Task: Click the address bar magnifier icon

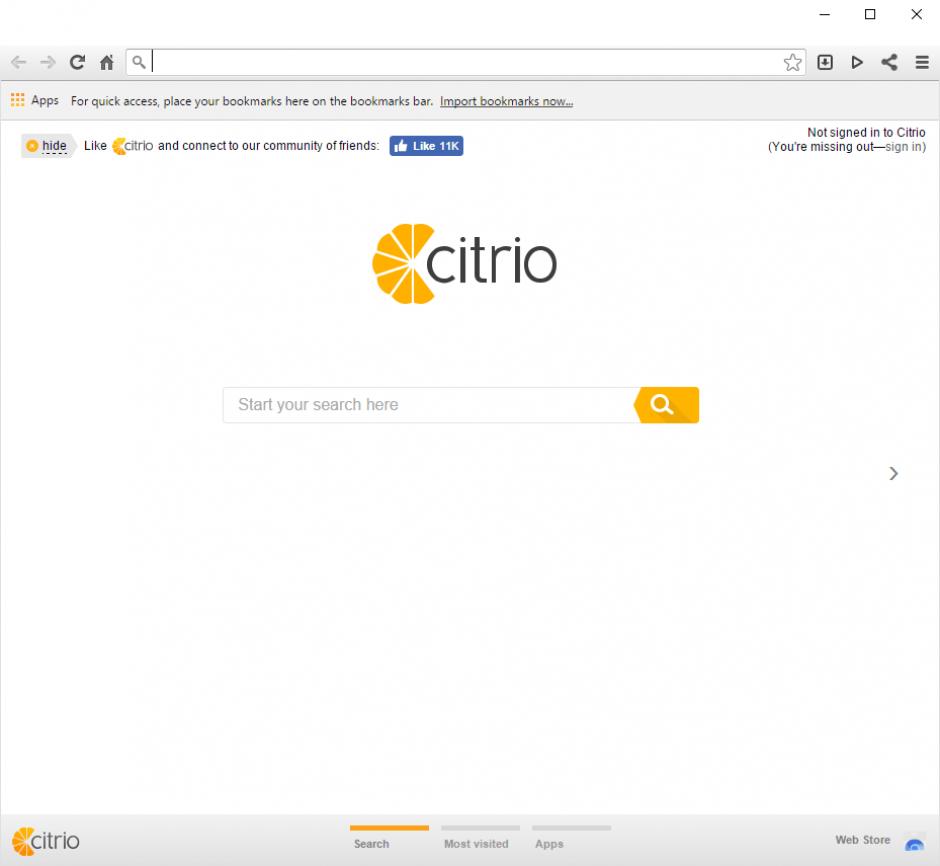Action: [138, 62]
